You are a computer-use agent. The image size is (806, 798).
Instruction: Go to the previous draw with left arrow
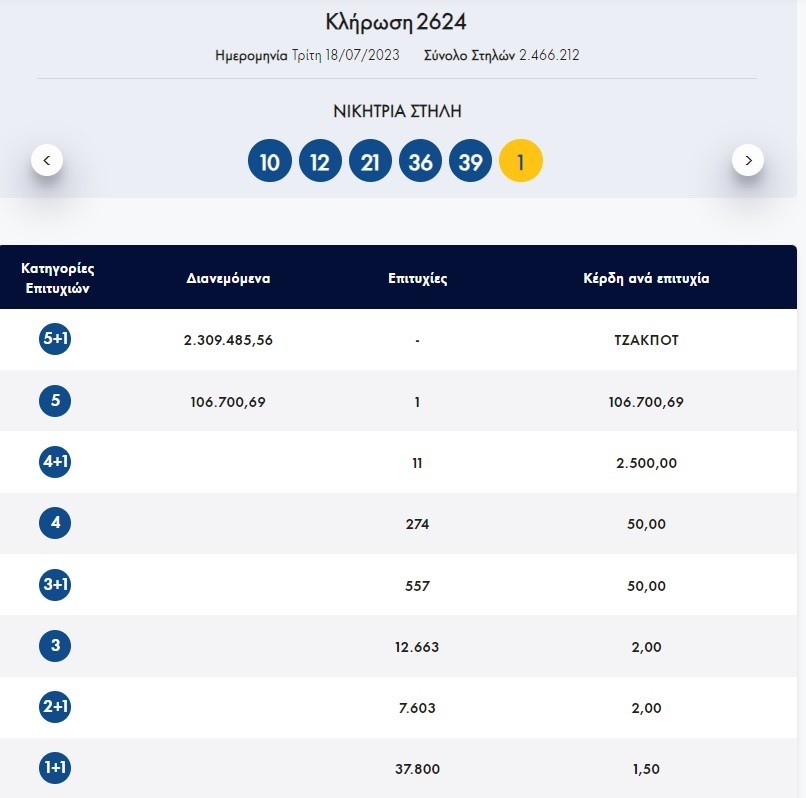(x=47, y=160)
